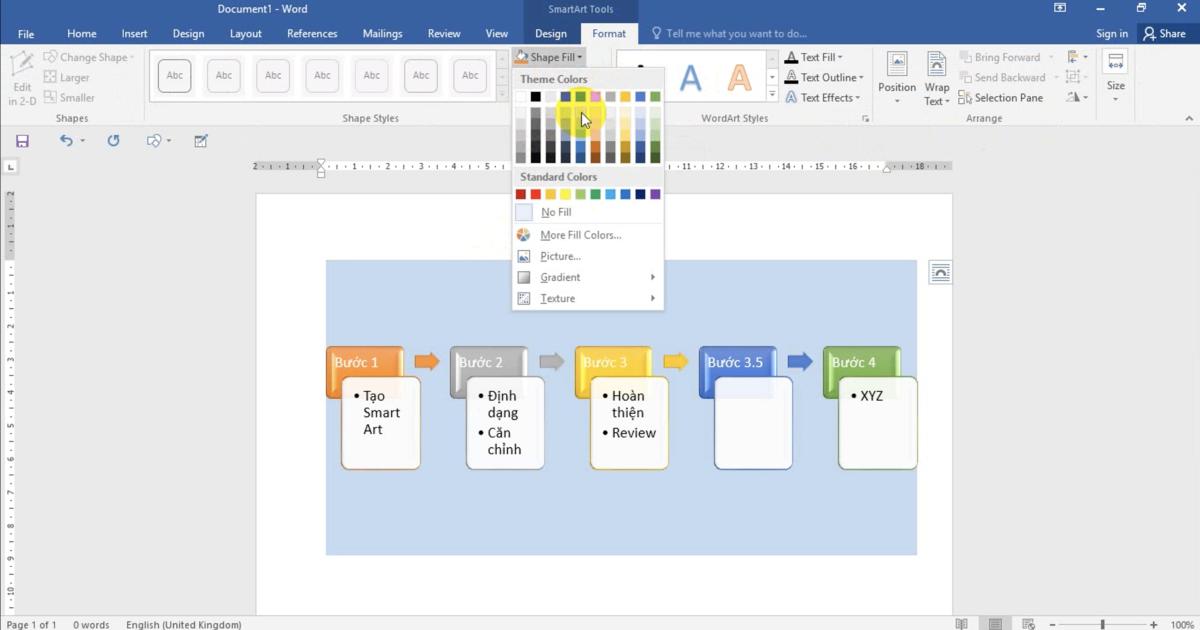This screenshot has width=1200, height=630.
Task: Pick the black theme color swatch
Action: tap(535, 97)
